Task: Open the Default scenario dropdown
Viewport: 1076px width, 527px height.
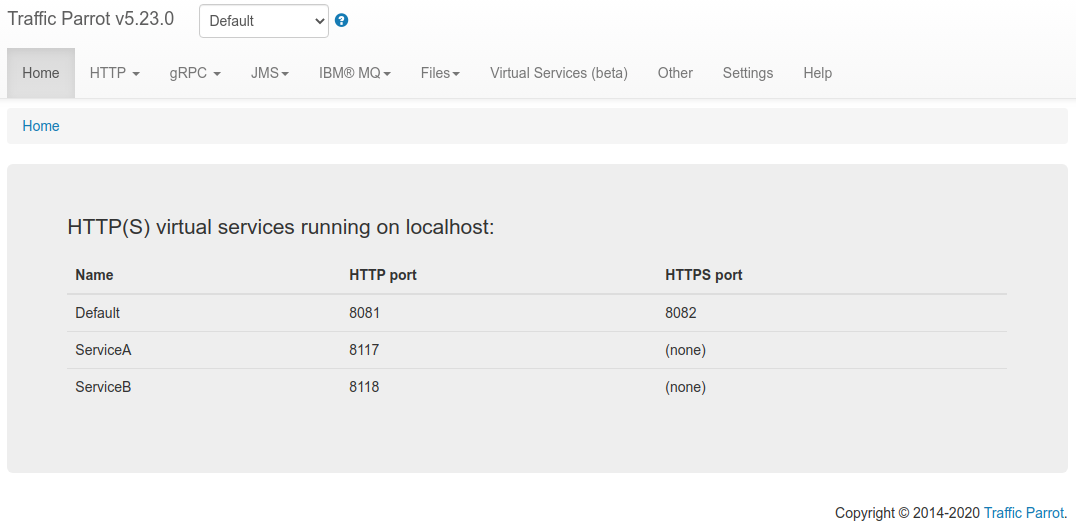Action: [264, 21]
